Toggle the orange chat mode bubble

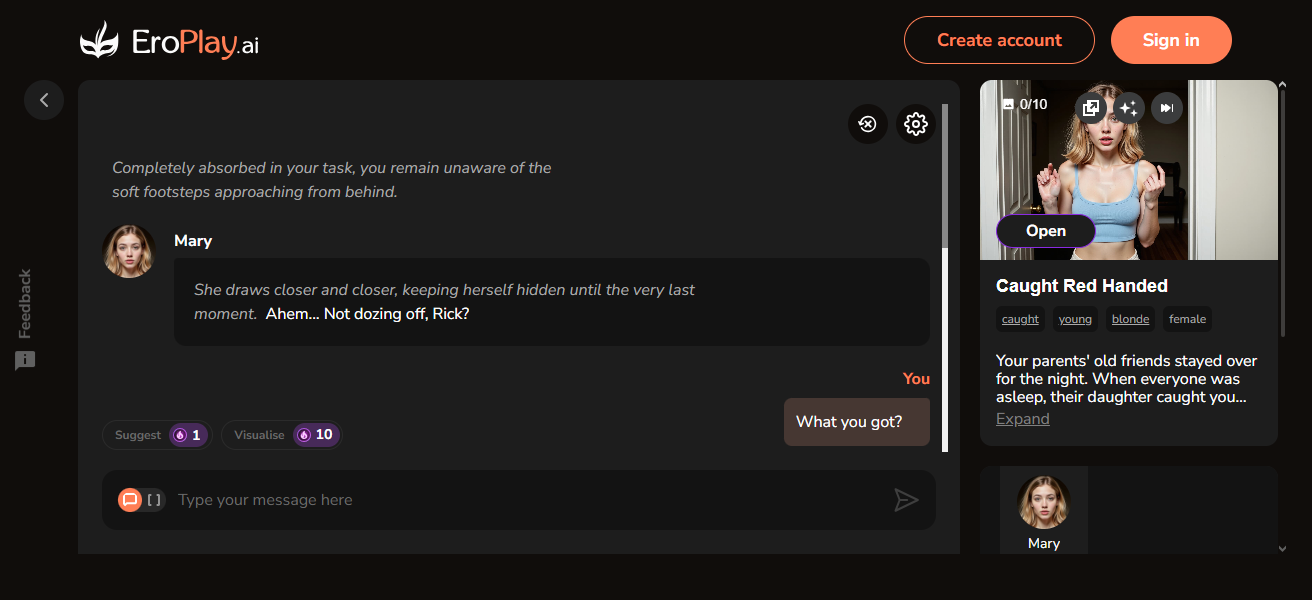click(x=130, y=500)
